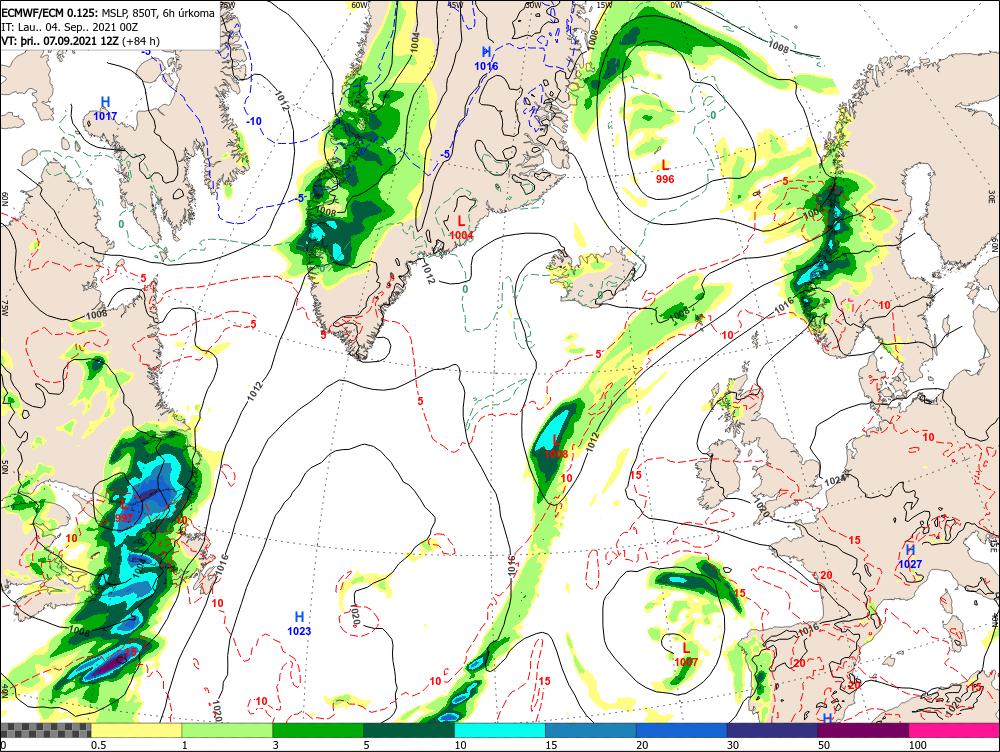Viewport: 1000px width, 752px height.
Task: Click the royal blue 20–30 legend swatch
Action: click(x=682, y=730)
